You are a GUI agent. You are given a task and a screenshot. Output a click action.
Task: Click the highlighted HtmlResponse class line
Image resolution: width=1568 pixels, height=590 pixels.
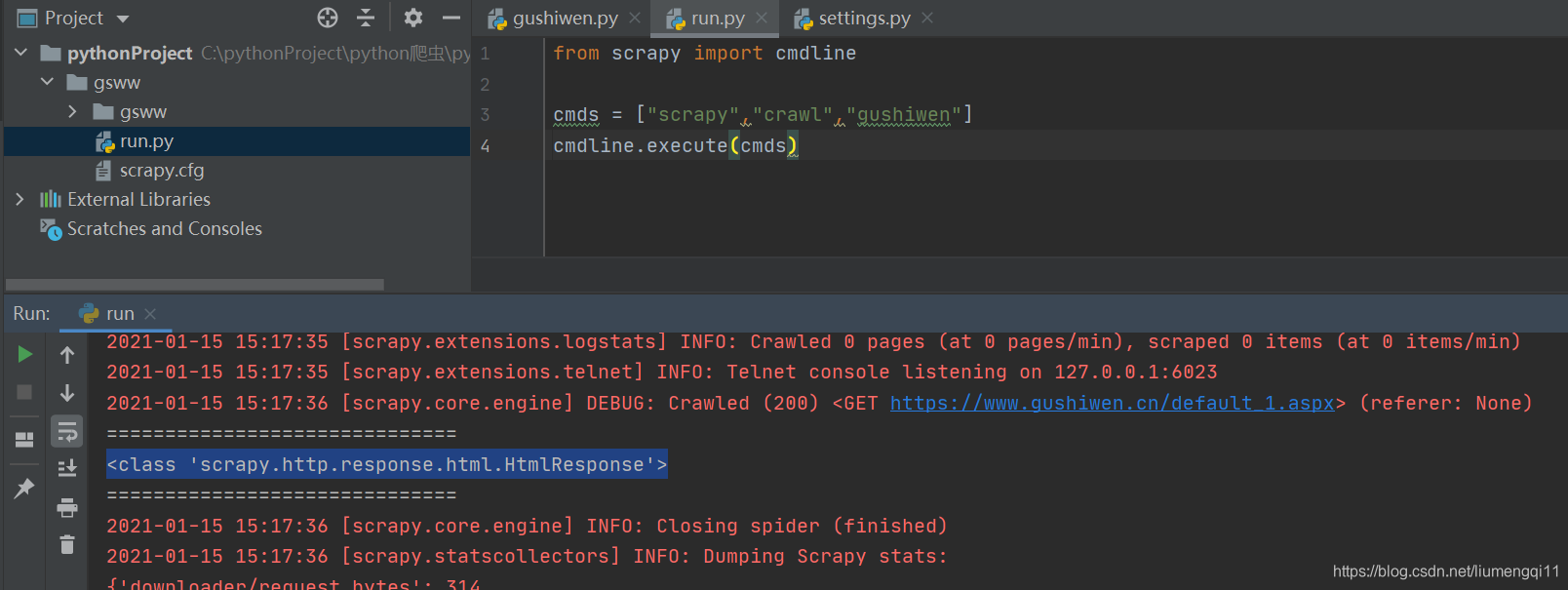coord(387,464)
